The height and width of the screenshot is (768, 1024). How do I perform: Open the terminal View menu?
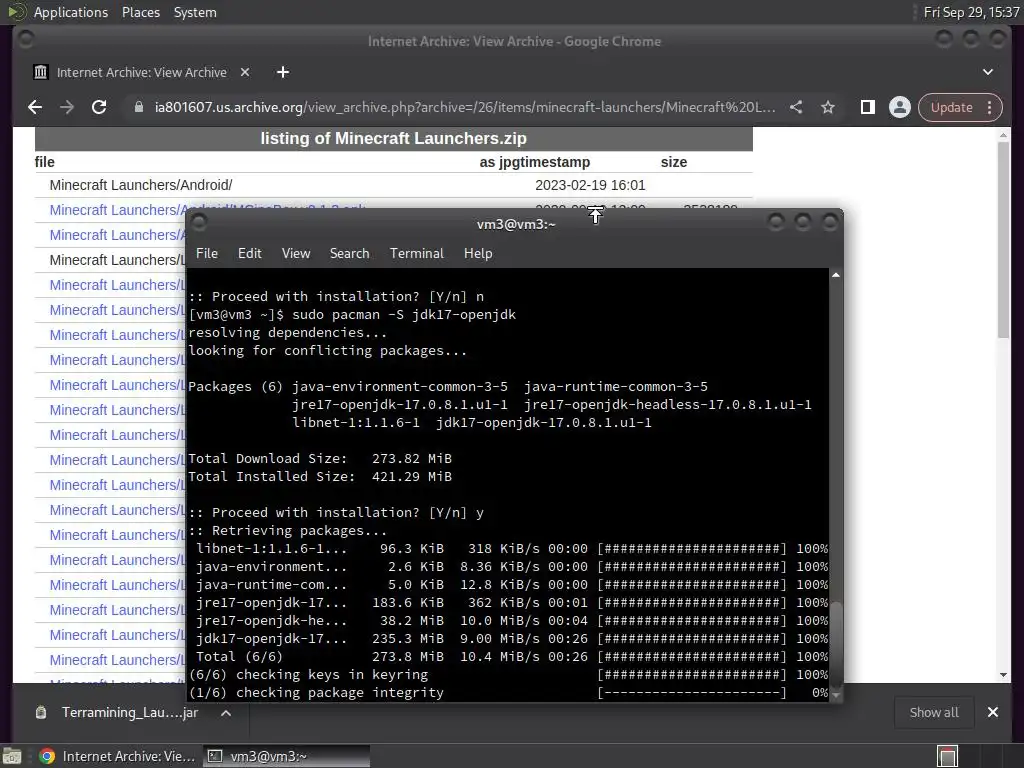296,253
